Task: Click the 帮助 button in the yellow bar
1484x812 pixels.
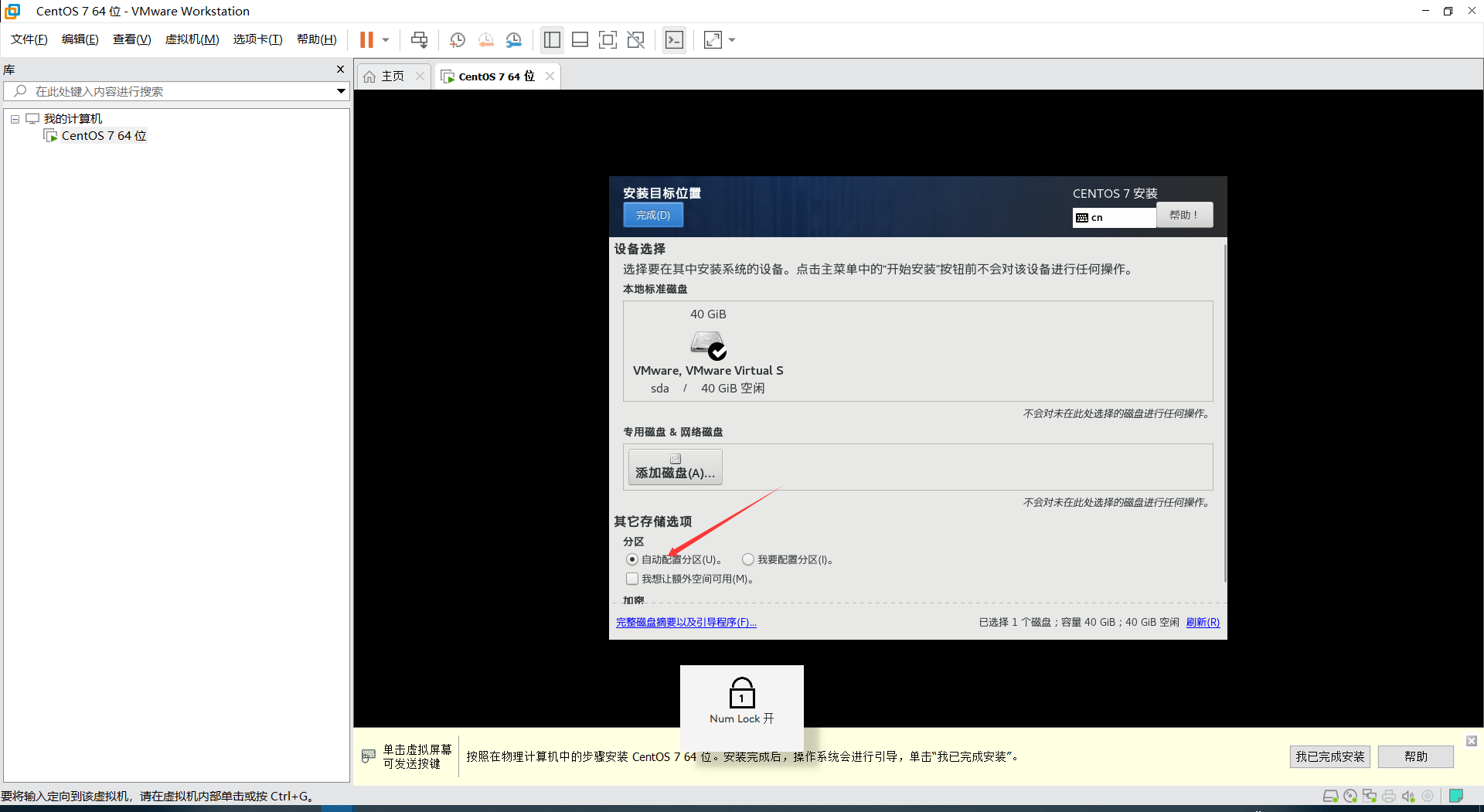Action: point(1416,756)
